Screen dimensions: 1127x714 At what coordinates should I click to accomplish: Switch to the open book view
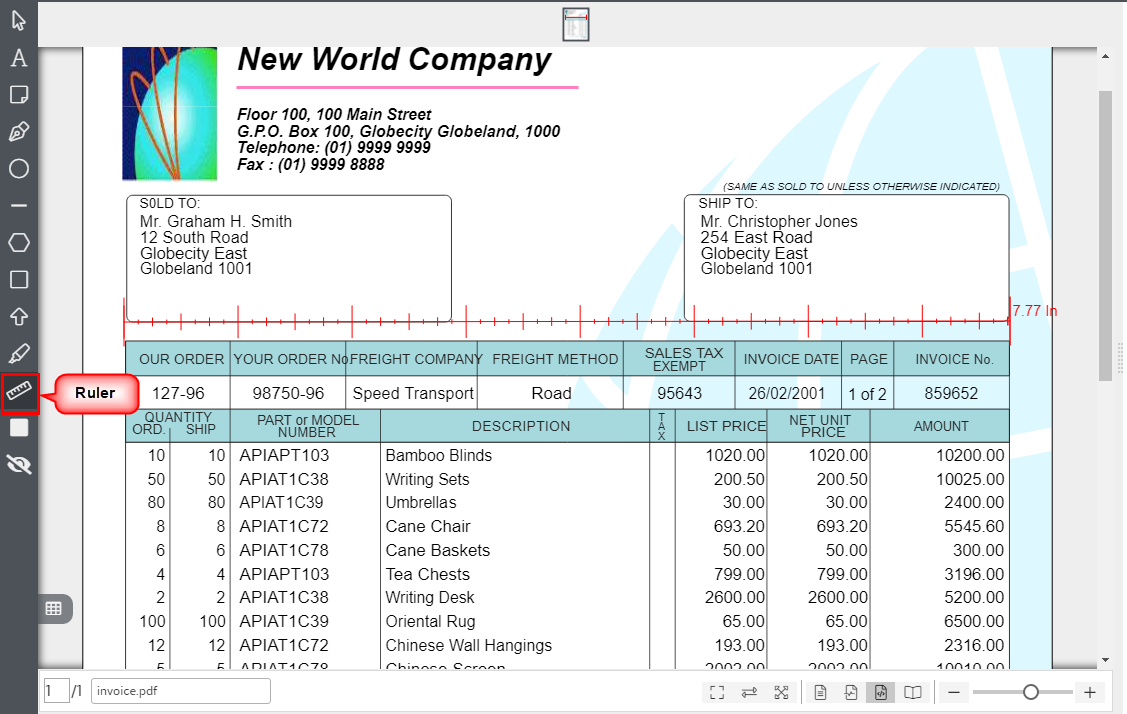(x=913, y=692)
